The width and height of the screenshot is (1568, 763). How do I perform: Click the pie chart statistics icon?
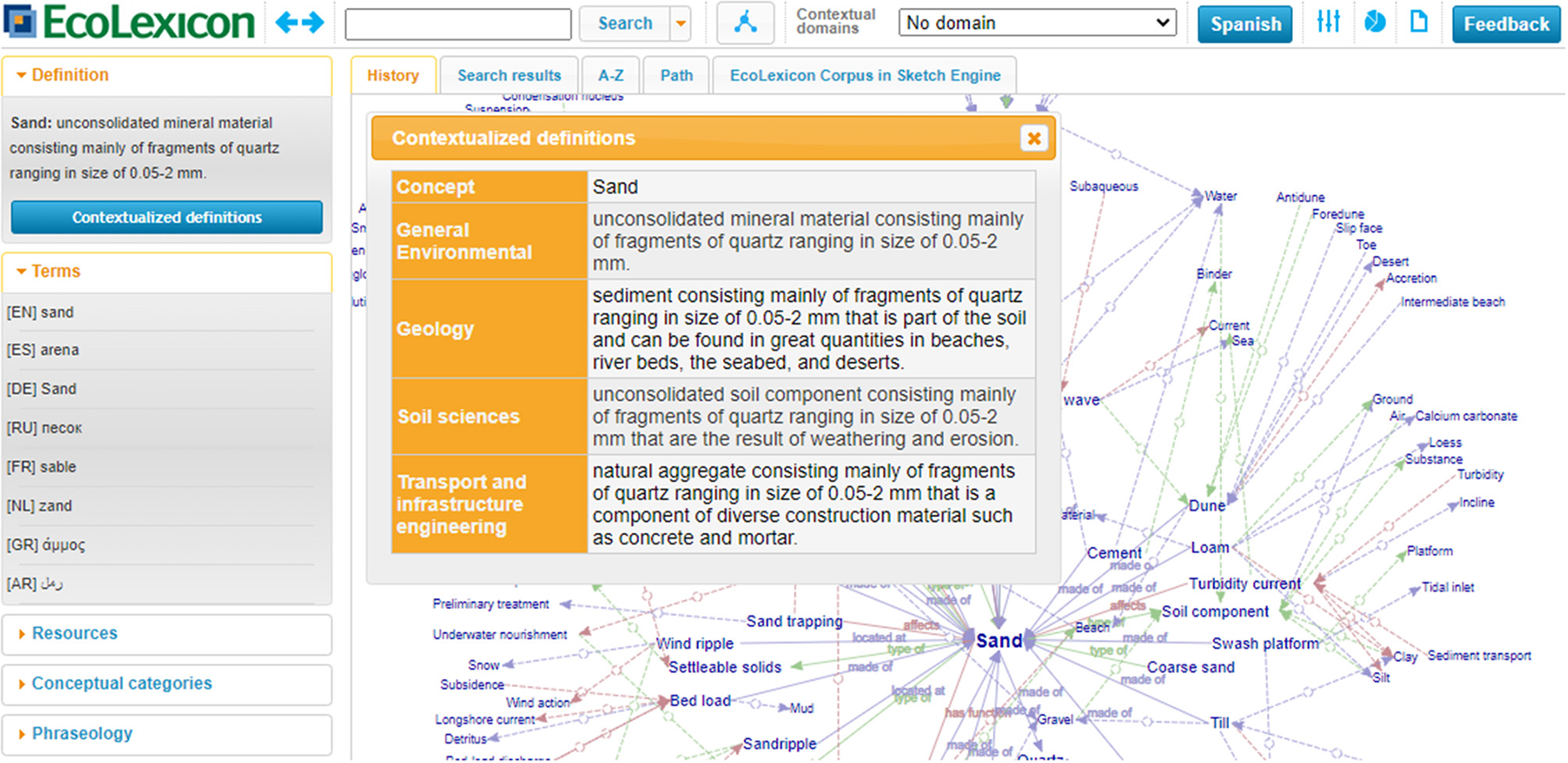point(1374,22)
